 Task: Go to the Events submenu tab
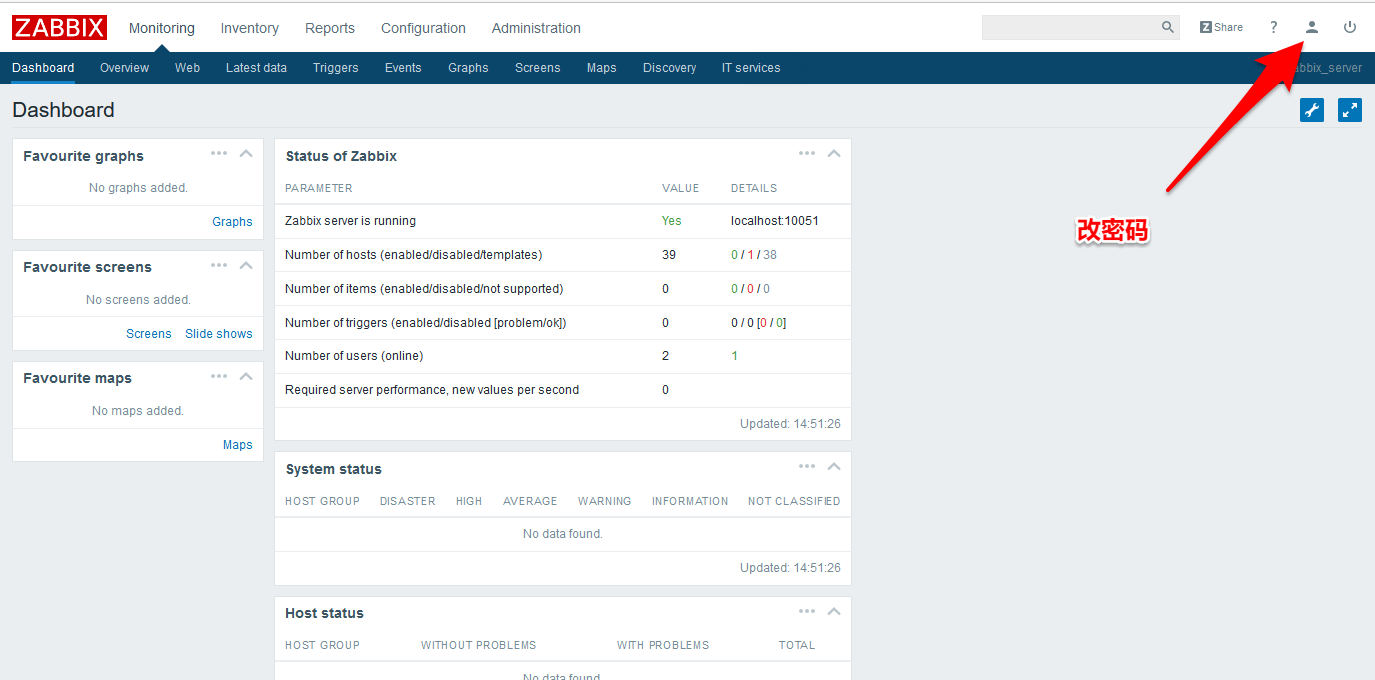[x=403, y=68]
